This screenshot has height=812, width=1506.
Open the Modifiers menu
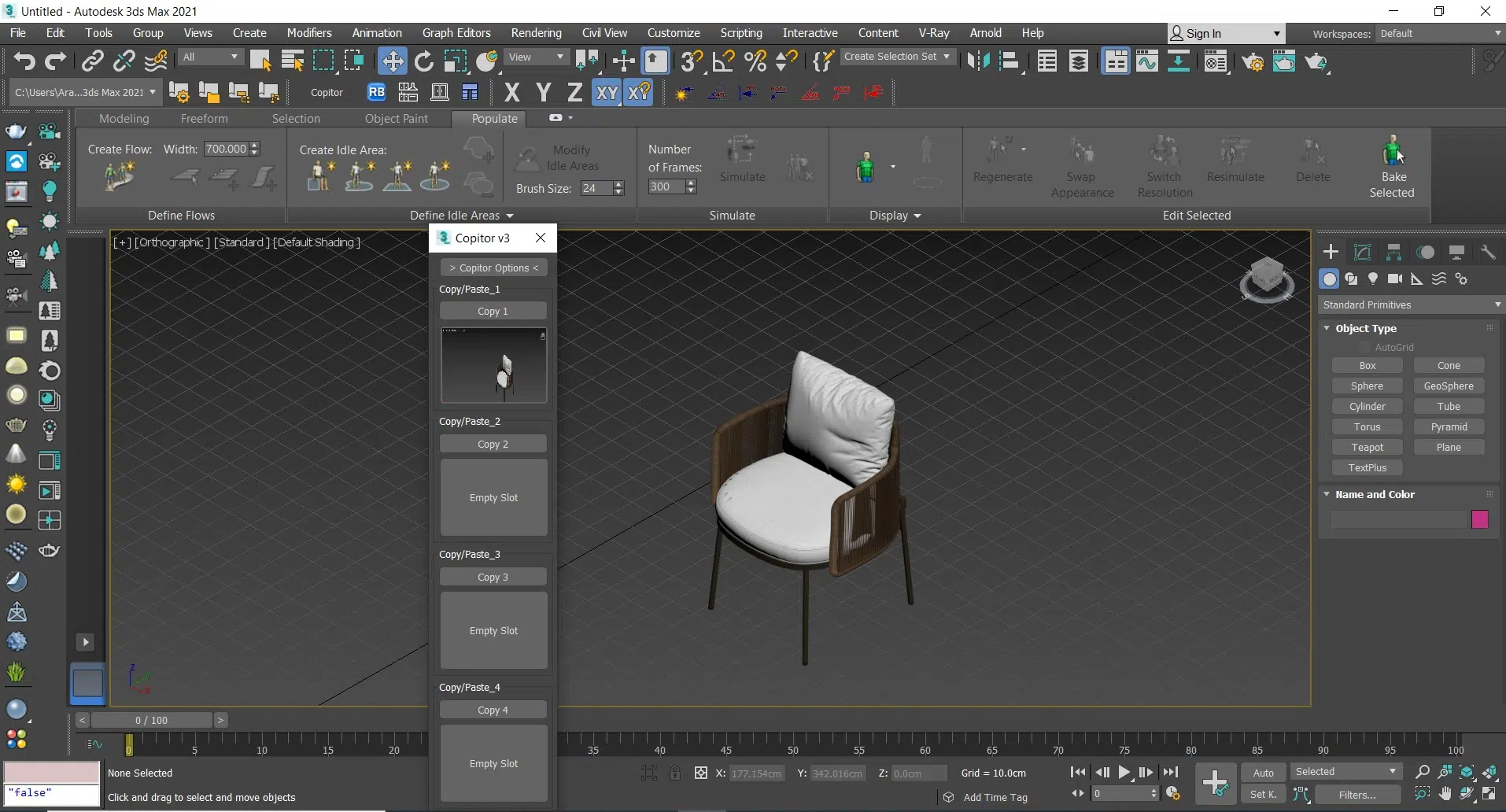point(309,33)
